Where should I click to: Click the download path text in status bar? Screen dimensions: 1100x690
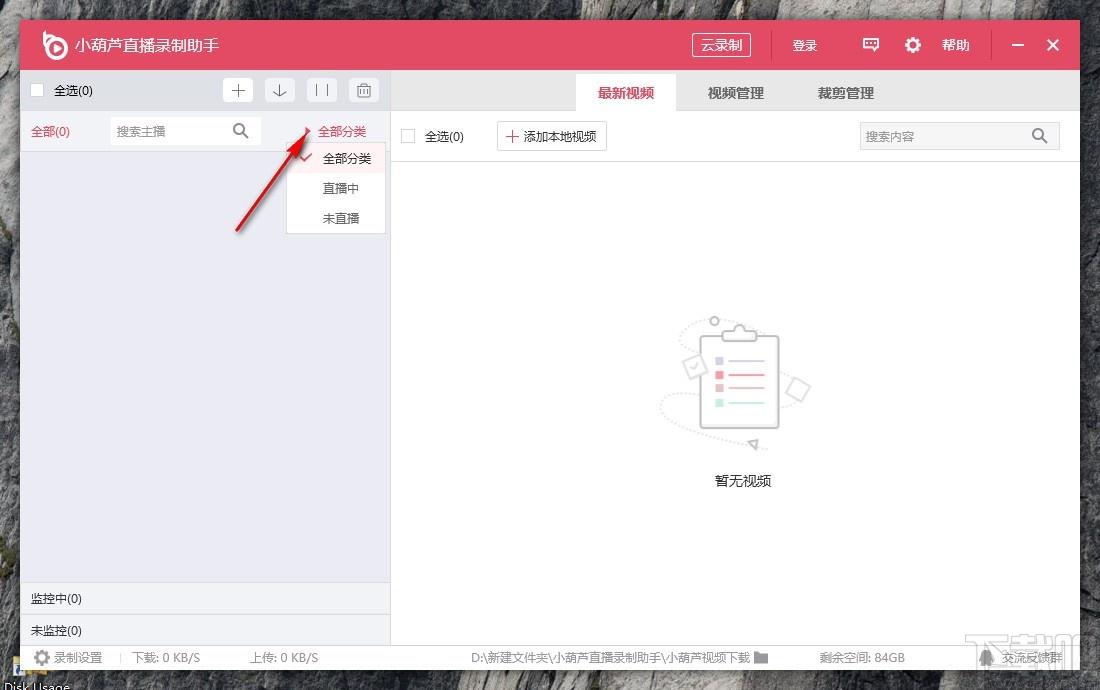610,658
